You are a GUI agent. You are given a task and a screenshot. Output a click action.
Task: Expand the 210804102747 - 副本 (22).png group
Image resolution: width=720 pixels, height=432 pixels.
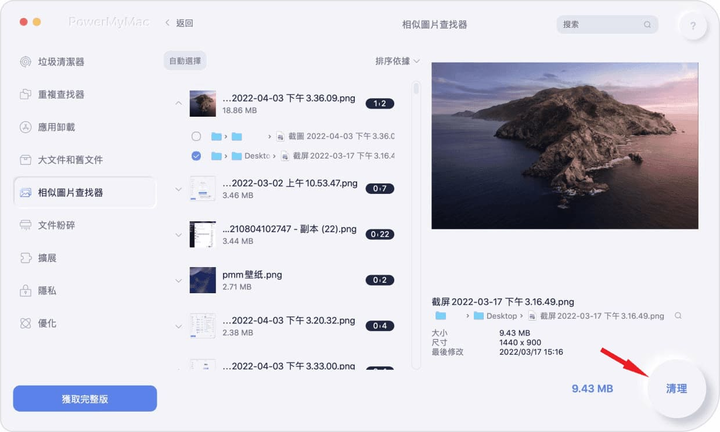(x=178, y=235)
